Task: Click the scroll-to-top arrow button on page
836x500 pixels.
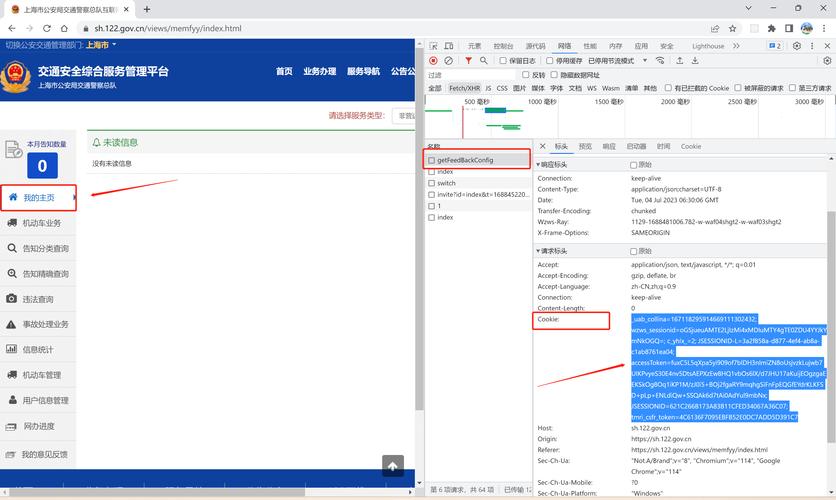Action: tap(393, 466)
